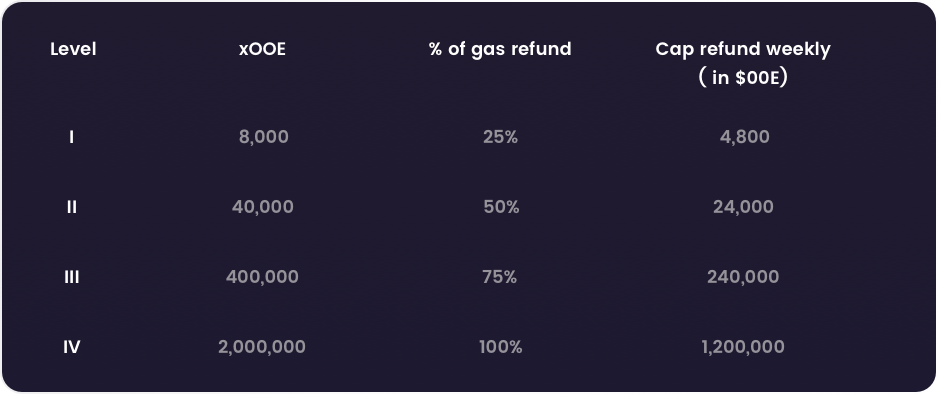The image size is (938, 394).
Task: Select the % of gas refund header
Action: click(500, 49)
